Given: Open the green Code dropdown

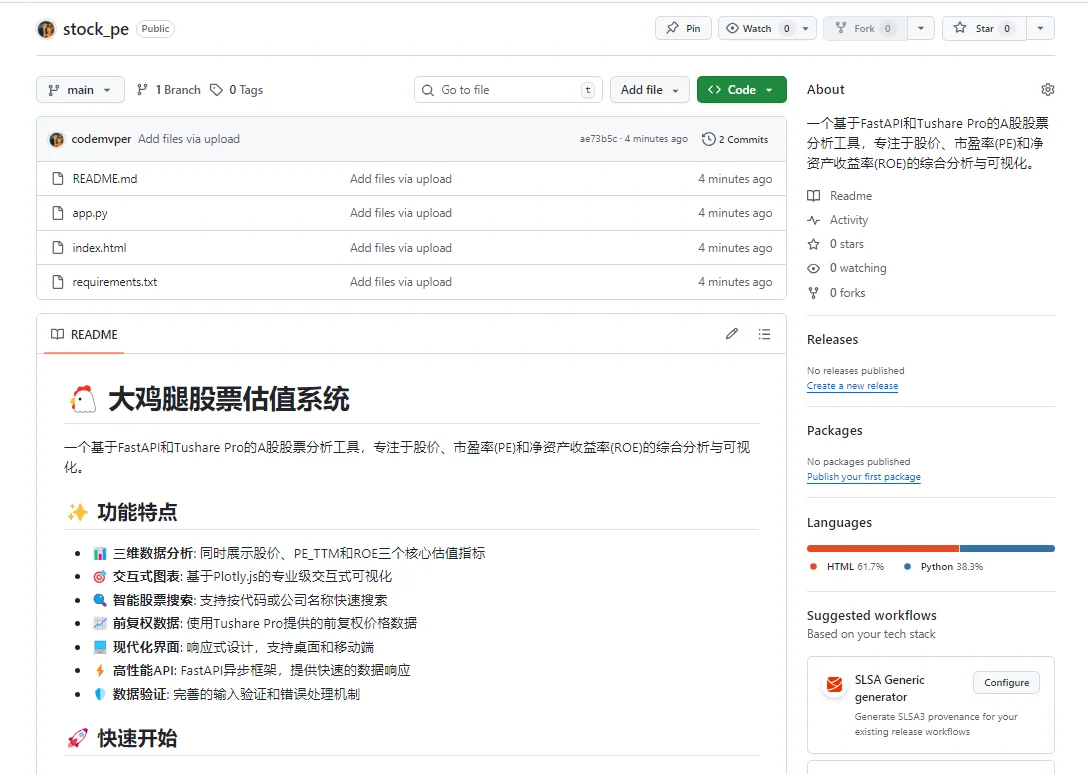Looking at the screenshot, I should (741, 89).
